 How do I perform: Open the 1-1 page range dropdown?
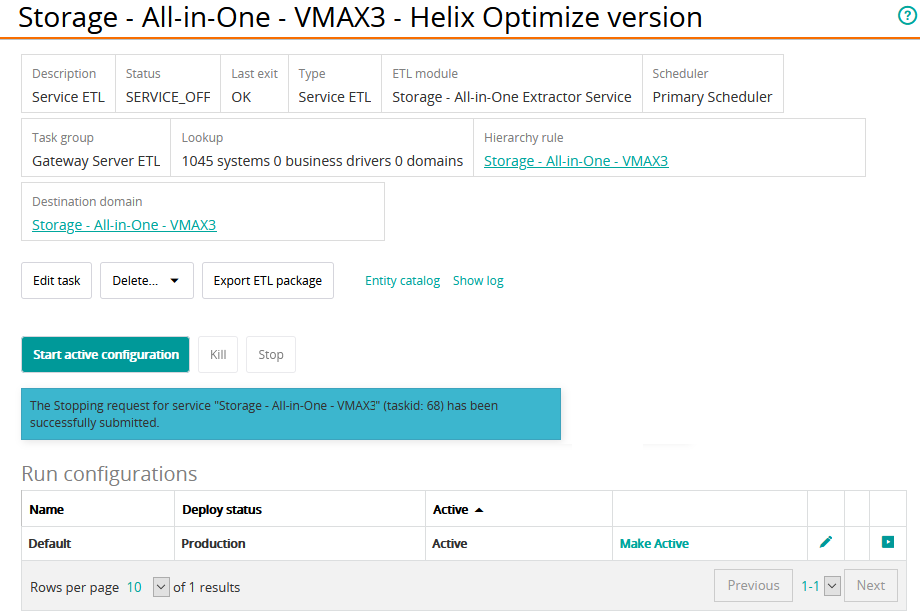(832, 586)
